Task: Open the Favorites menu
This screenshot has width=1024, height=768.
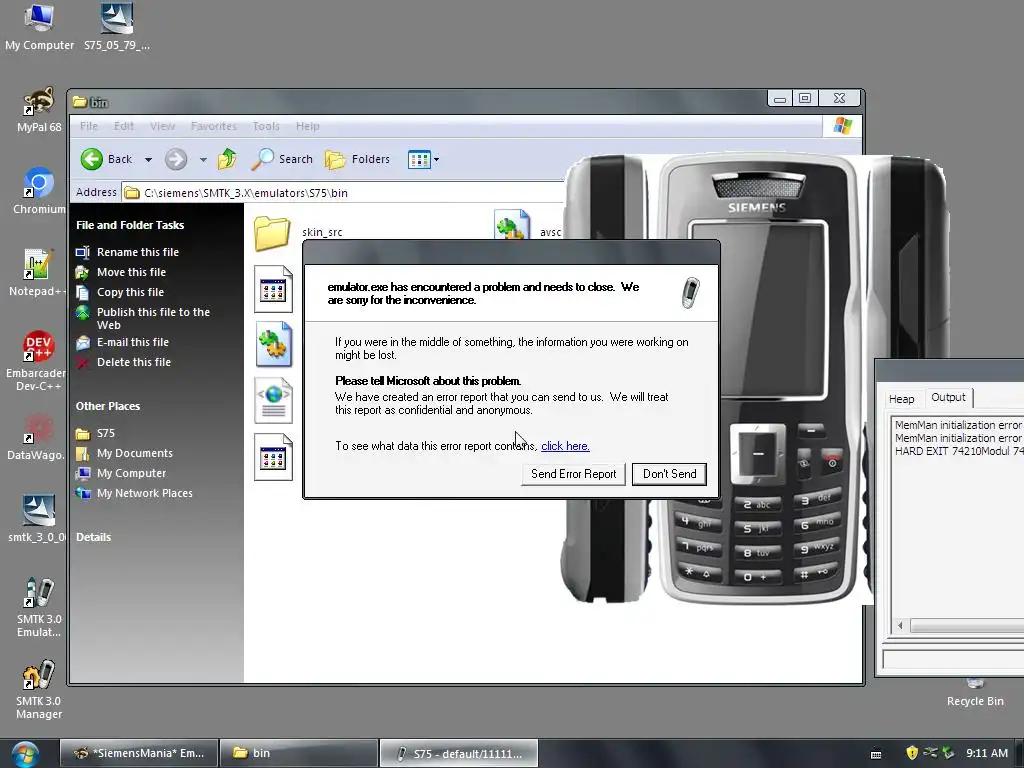Action: point(214,126)
